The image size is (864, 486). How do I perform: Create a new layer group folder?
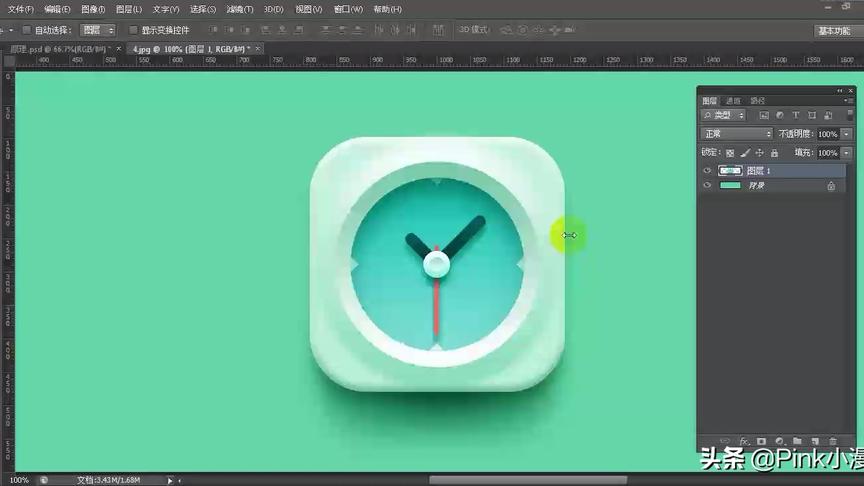[x=797, y=441]
